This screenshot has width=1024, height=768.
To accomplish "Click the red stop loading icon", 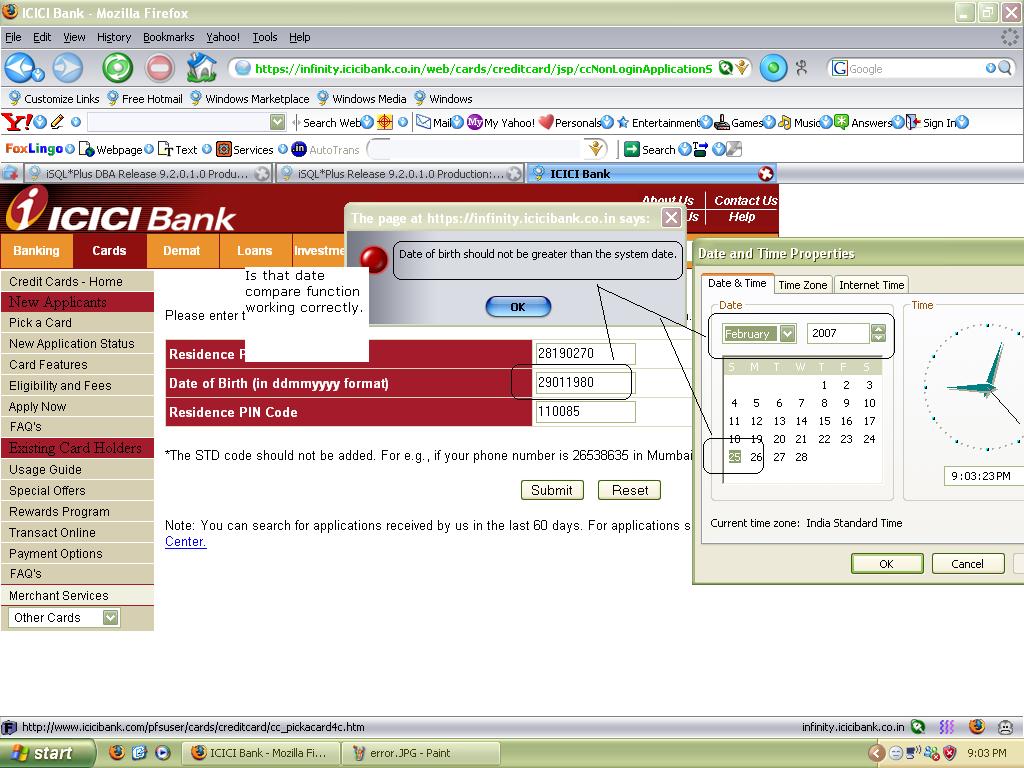I will [159, 68].
